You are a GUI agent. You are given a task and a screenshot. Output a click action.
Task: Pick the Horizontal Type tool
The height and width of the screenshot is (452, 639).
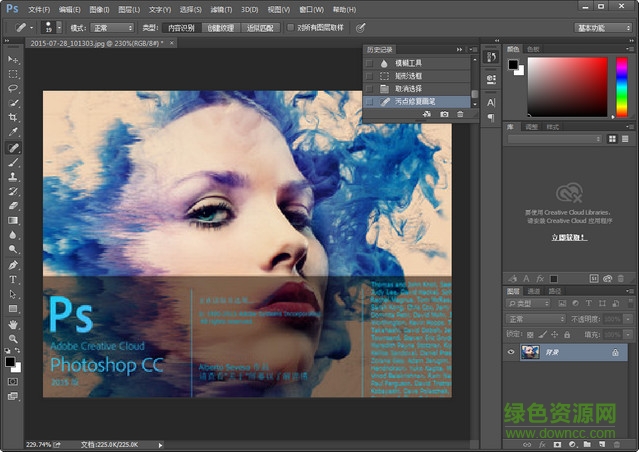pos(13,280)
